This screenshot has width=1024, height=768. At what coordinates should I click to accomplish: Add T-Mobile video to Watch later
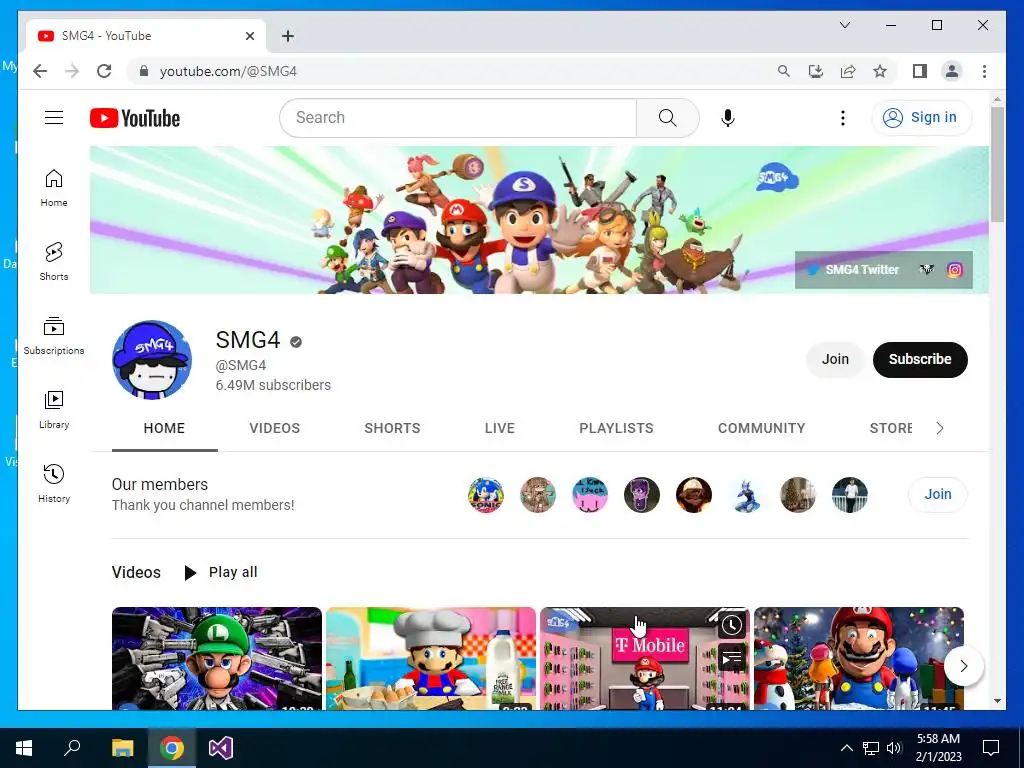click(x=731, y=625)
